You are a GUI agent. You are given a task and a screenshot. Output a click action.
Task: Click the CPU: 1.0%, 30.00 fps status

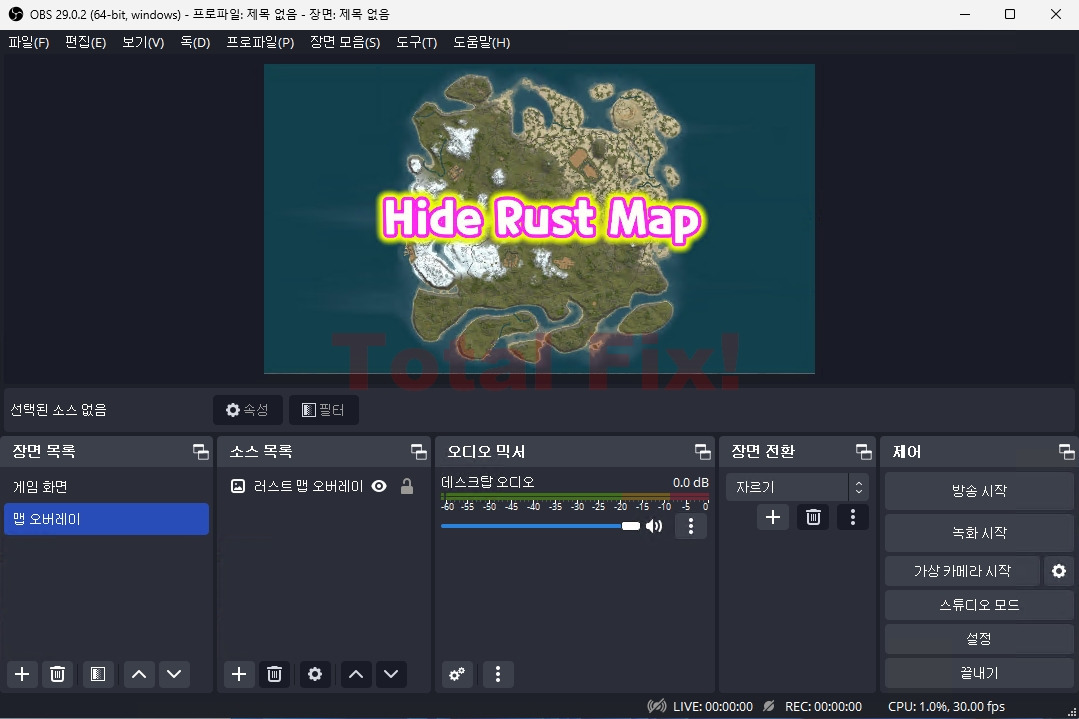946,707
